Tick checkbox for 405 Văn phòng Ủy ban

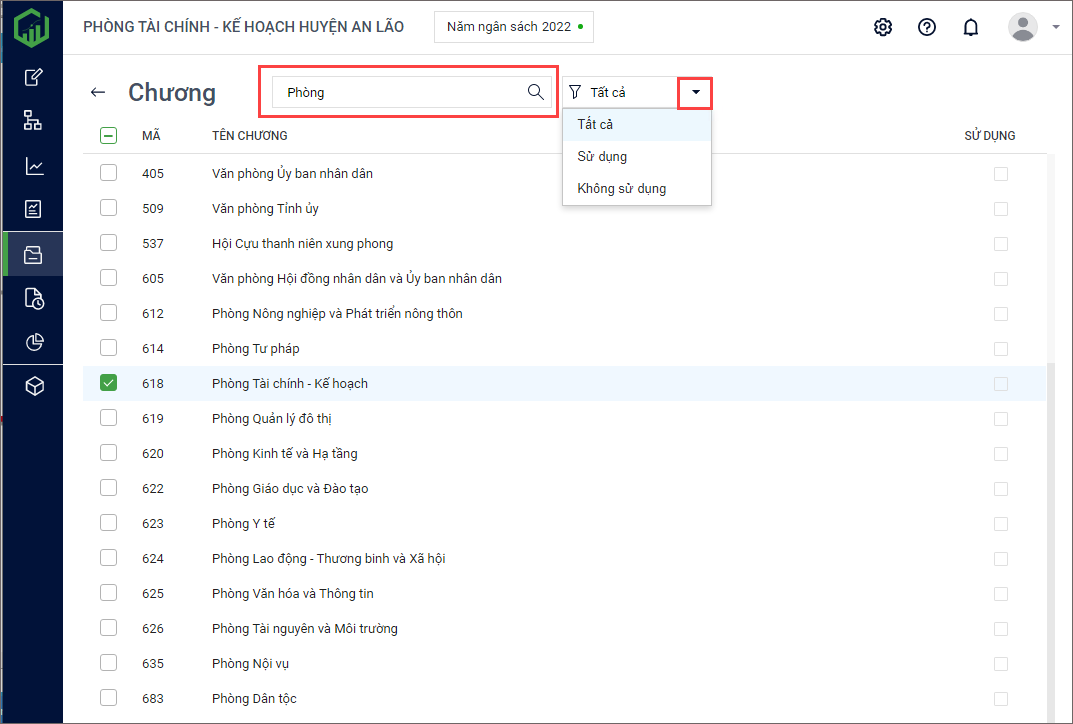click(x=109, y=173)
